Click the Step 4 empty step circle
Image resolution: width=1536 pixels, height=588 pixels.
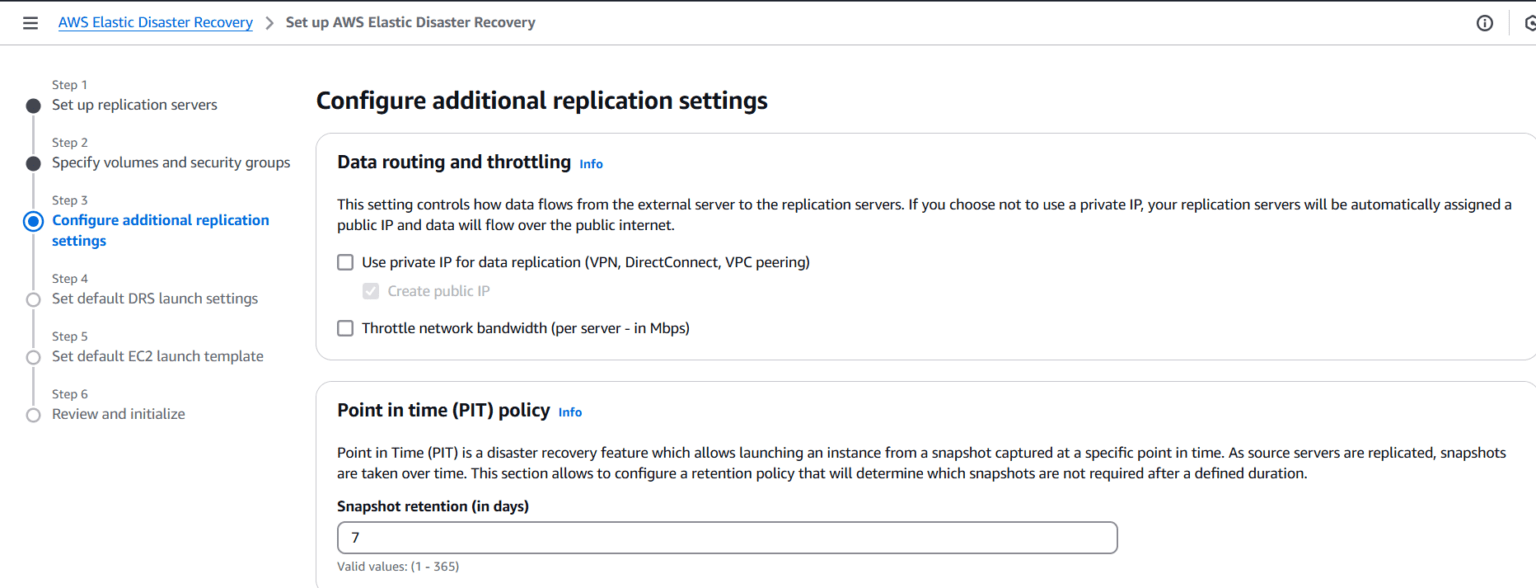(33, 298)
